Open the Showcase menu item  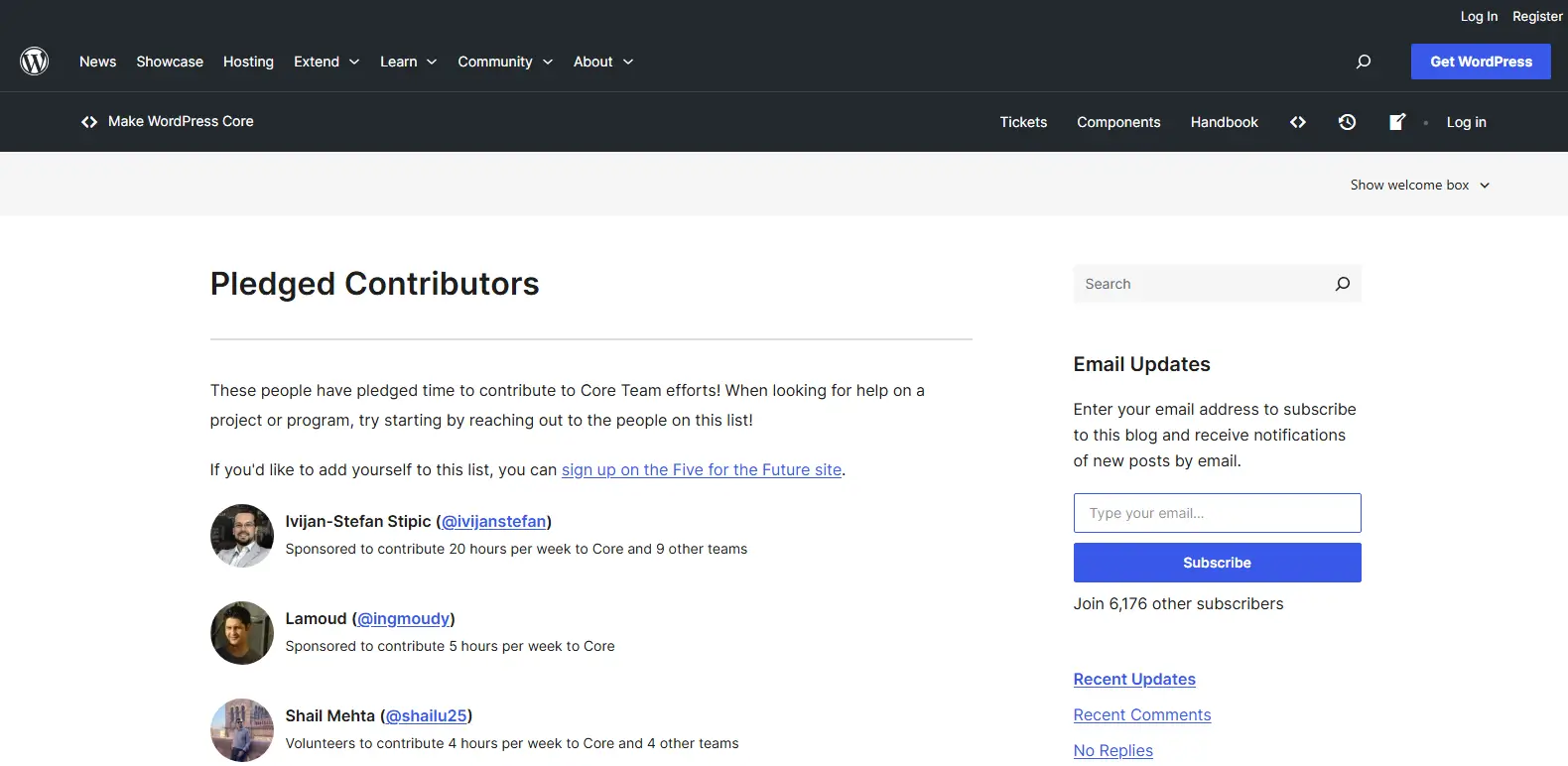coord(170,62)
